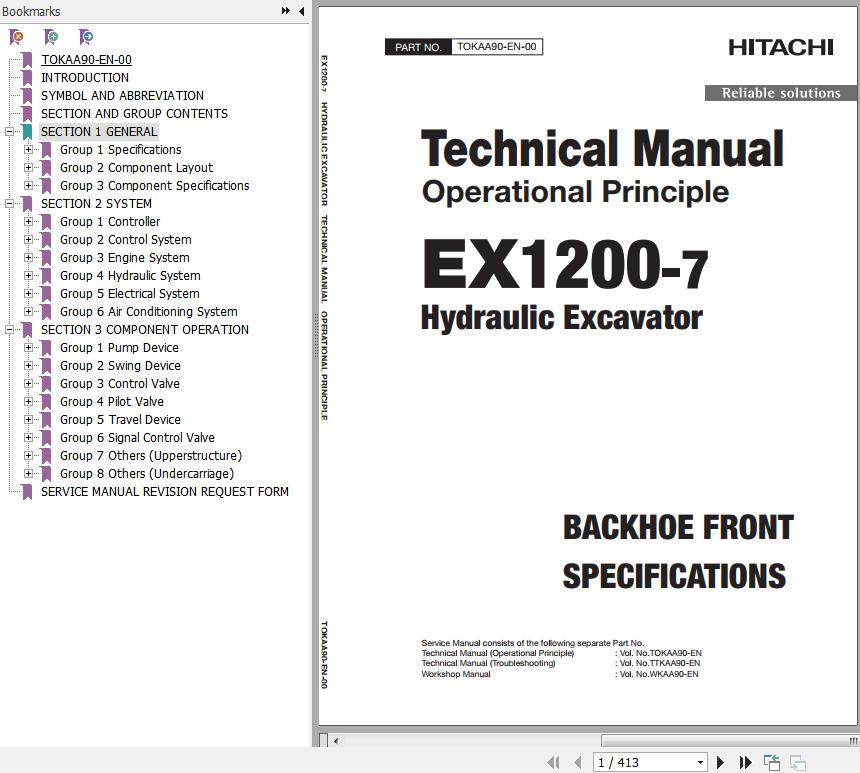The height and width of the screenshot is (773, 860).
Task: Expand Group 1 Controller bookmark
Action: 29,222
